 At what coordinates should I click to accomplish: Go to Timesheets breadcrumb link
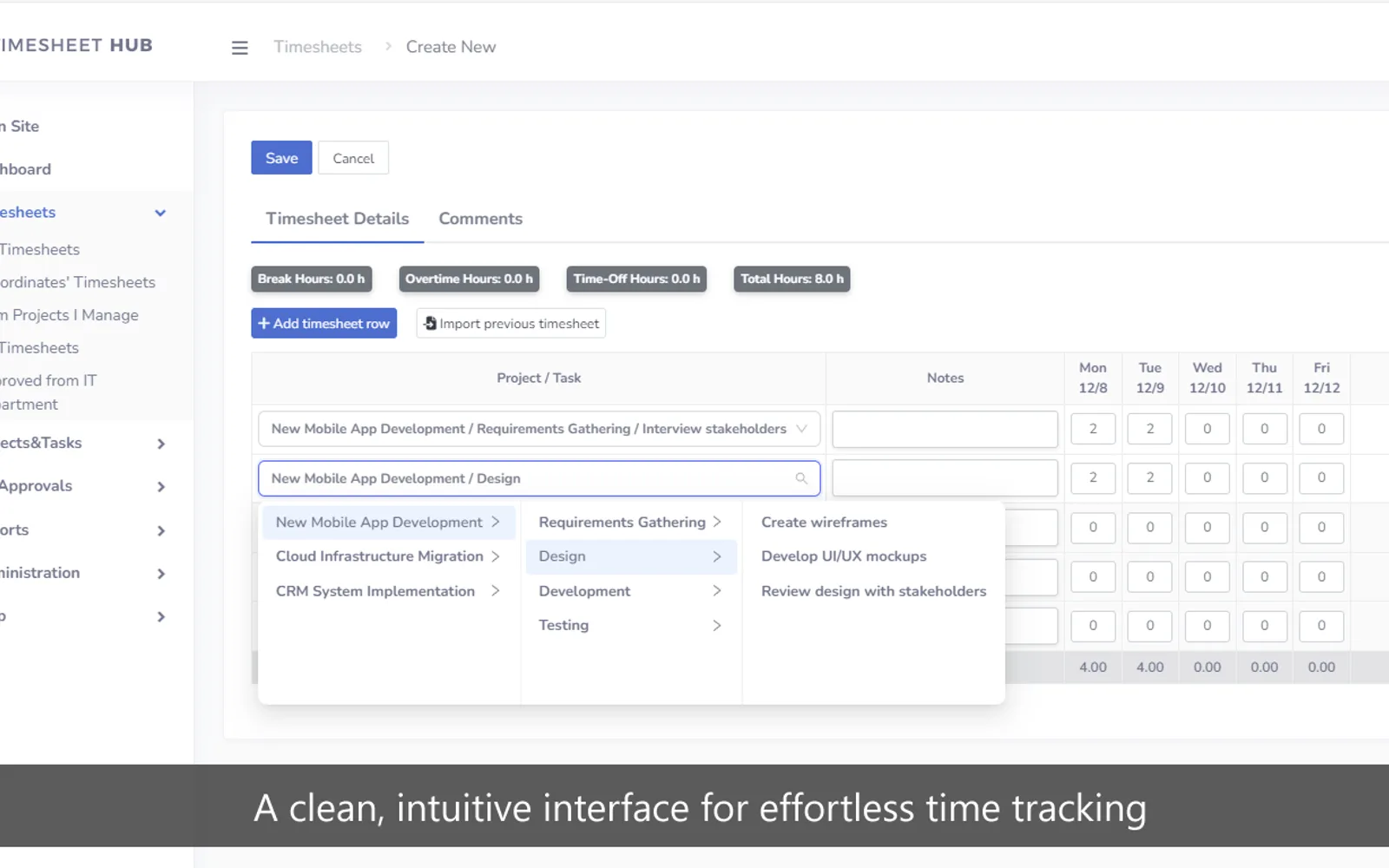[318, 47]
